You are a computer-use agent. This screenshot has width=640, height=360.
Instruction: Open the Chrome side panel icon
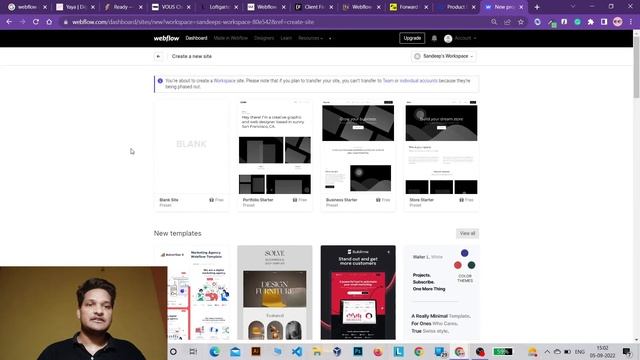(604, 22)
